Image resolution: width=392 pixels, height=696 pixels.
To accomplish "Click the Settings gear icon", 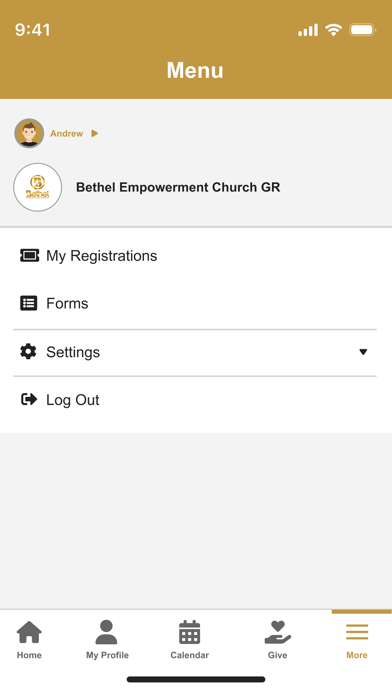I will 28,352.
